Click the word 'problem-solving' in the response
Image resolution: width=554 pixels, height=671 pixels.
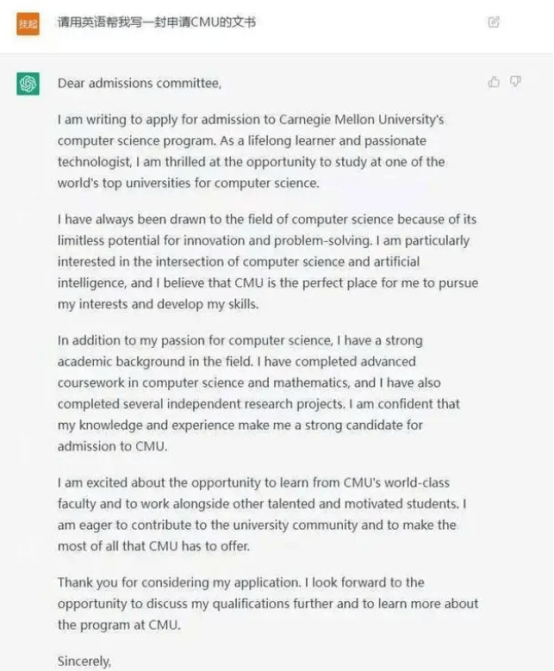click(322, 240)
